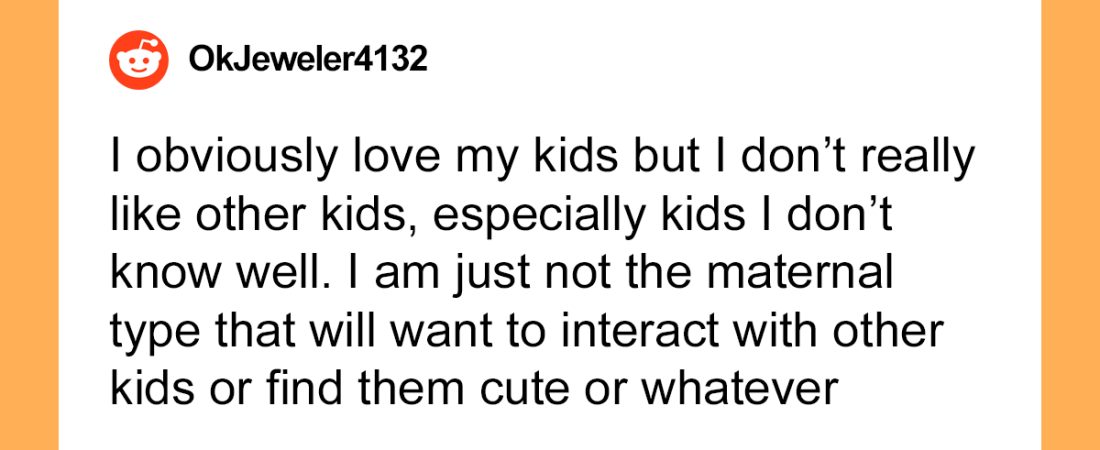Screen dimensions: 1100x450
Task: Click the left orange border strip
Action: pyautogui.click(x=29, y=225)
